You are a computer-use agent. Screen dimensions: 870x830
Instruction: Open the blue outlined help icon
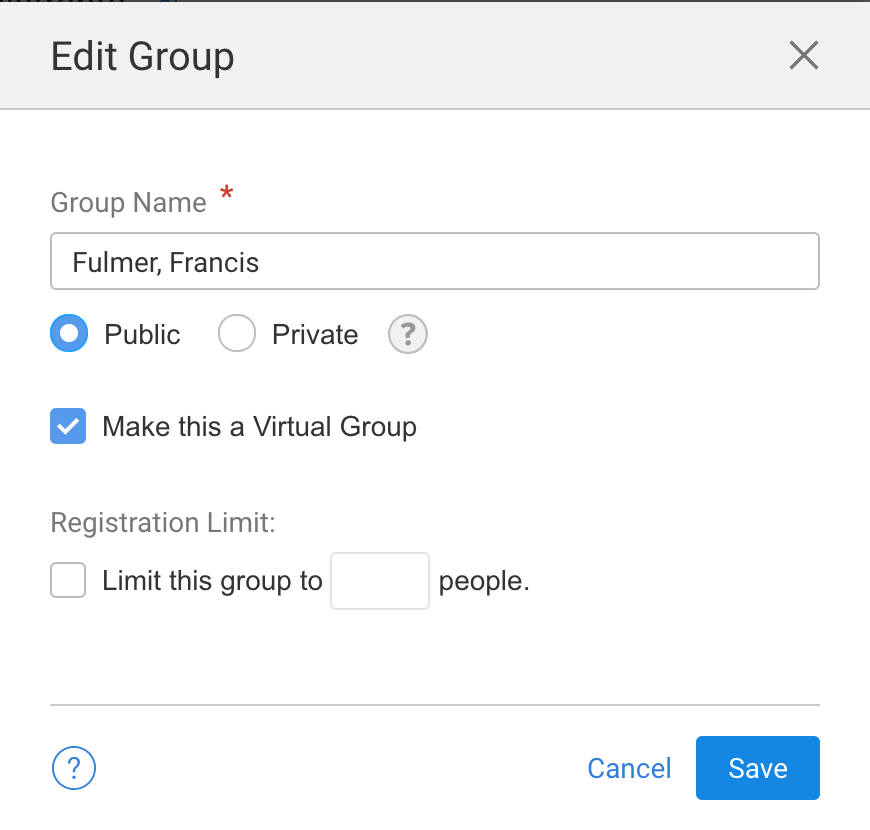point(73,769)
